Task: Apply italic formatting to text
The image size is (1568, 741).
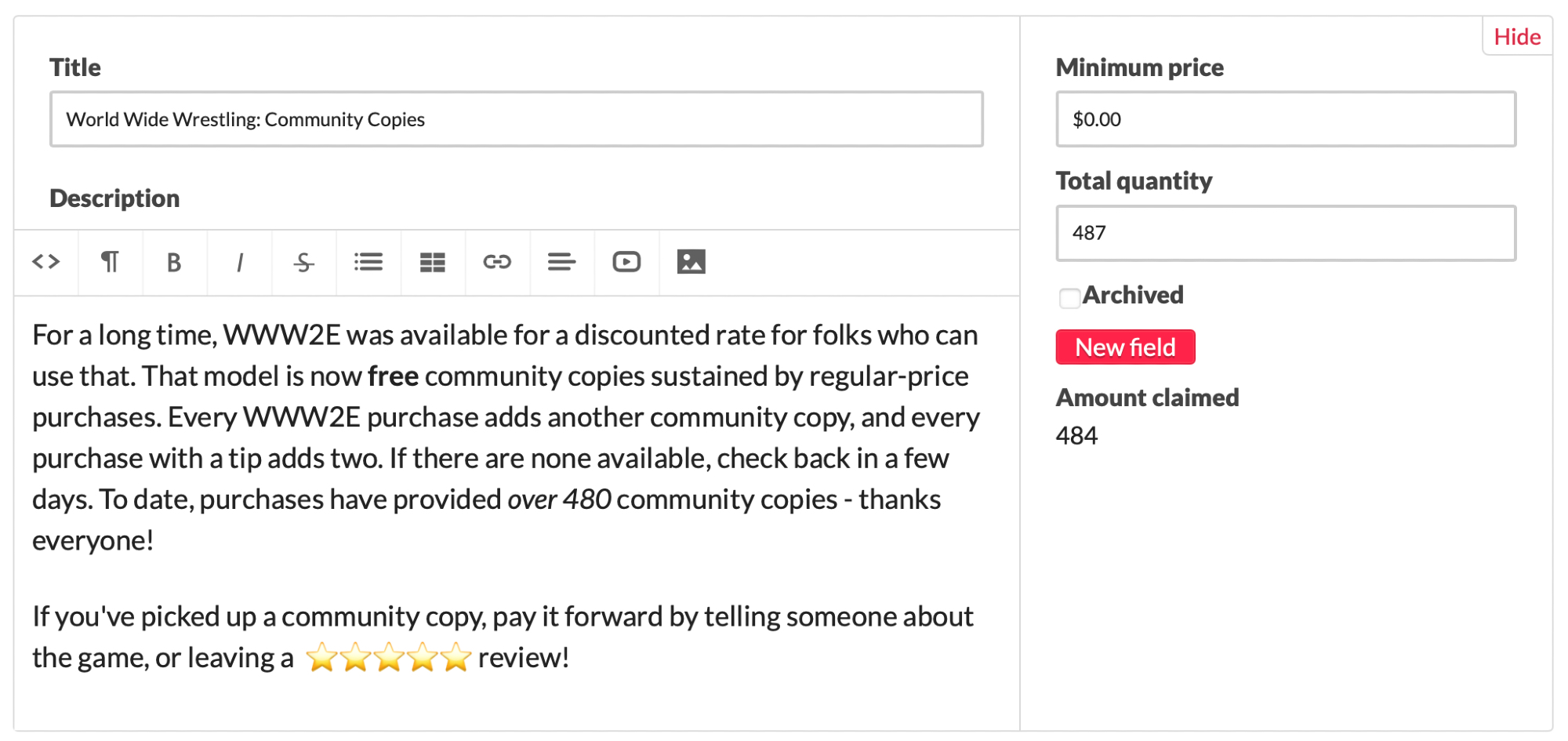Action: point(239,262)
